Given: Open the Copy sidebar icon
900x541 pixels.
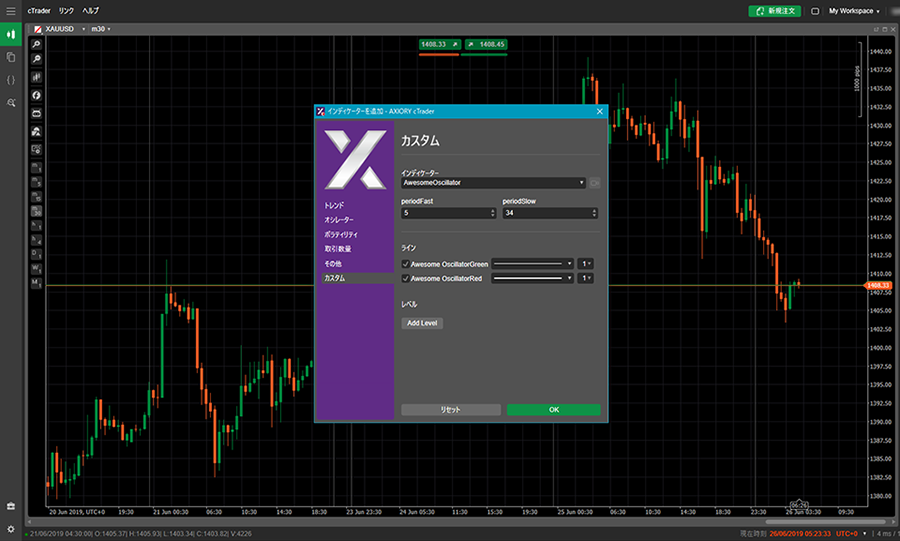Looking at the screenshot, I should point(11,57).
